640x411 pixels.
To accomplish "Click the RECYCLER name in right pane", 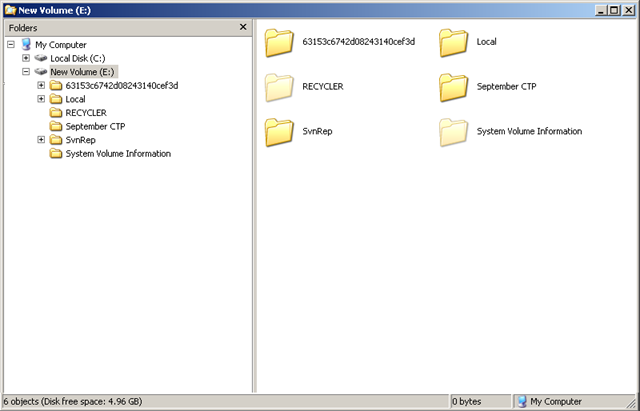I will click(x=323, y=87).
